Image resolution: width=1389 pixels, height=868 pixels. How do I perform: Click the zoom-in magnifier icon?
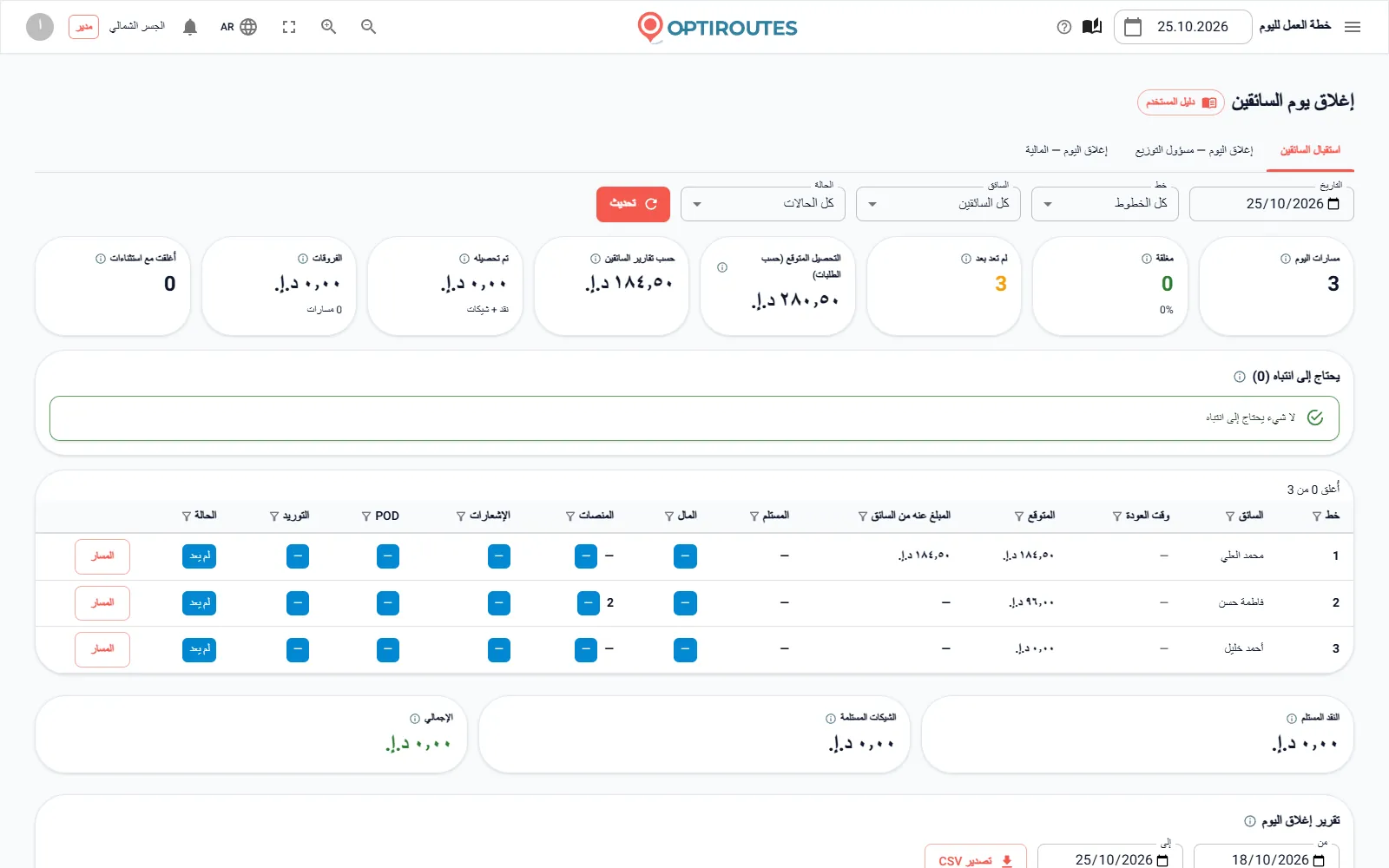[329, 27]
